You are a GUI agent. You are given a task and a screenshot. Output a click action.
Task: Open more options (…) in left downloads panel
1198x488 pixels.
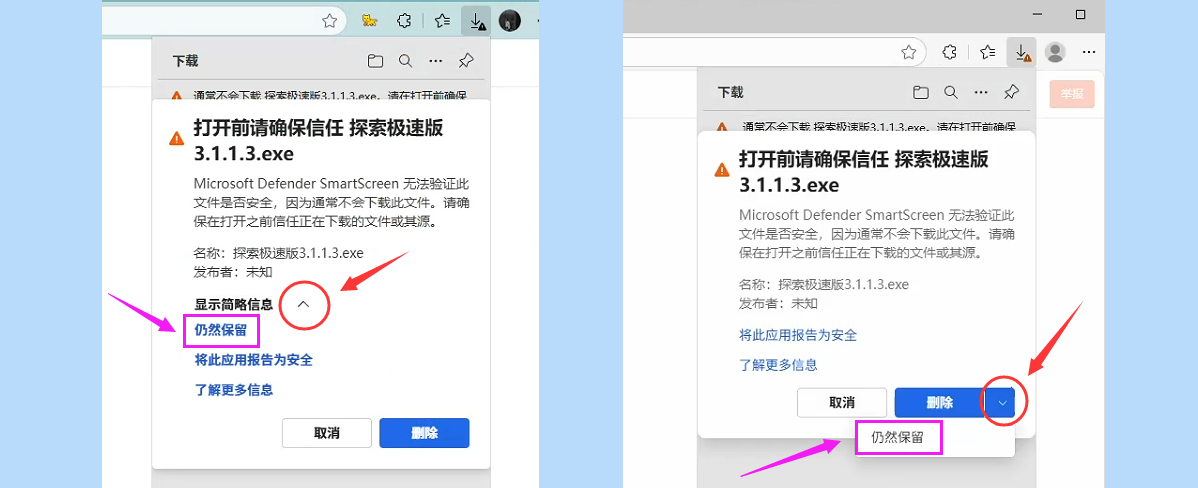[435, 61]
